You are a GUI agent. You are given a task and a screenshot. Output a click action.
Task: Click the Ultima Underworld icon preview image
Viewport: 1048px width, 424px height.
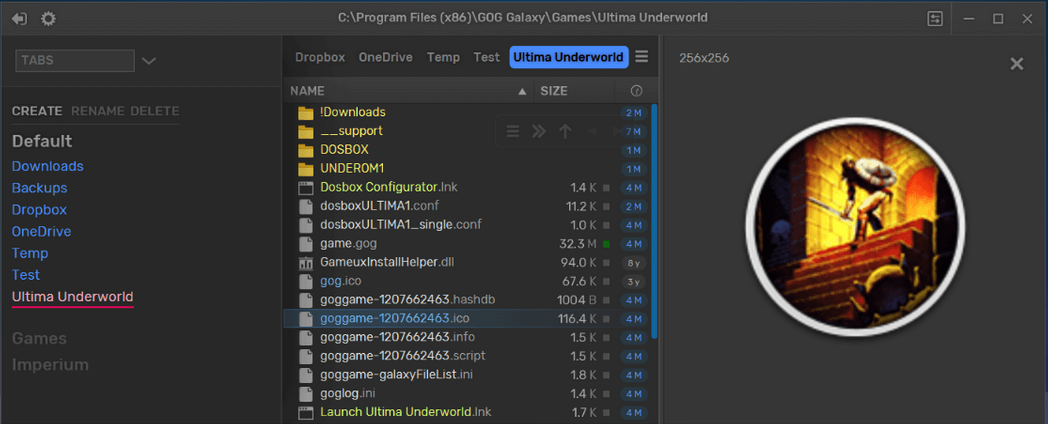point(856,225)
